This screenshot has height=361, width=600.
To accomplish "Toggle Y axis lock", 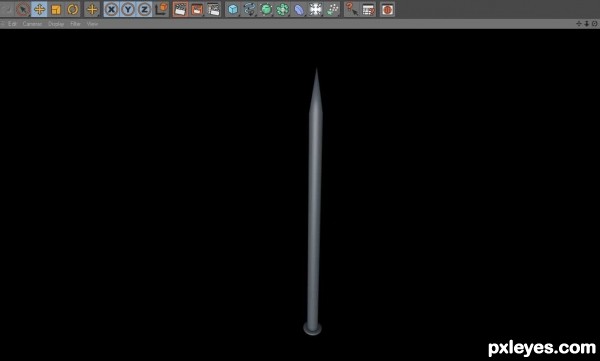I will pos(128,9).
